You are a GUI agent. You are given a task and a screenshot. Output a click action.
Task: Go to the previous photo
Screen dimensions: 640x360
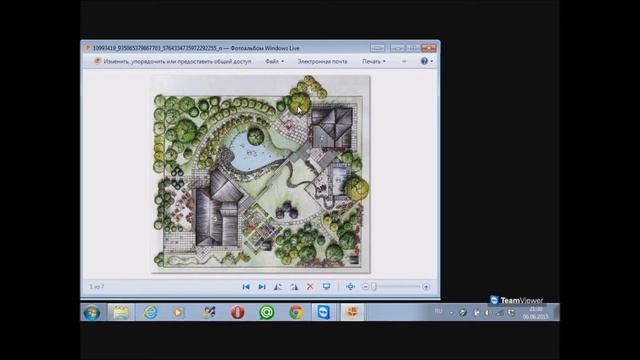click(246, 287)
